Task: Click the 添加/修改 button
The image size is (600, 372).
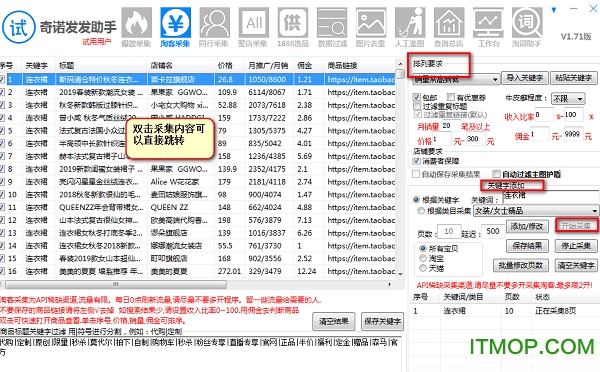Action: coord(527,226)
